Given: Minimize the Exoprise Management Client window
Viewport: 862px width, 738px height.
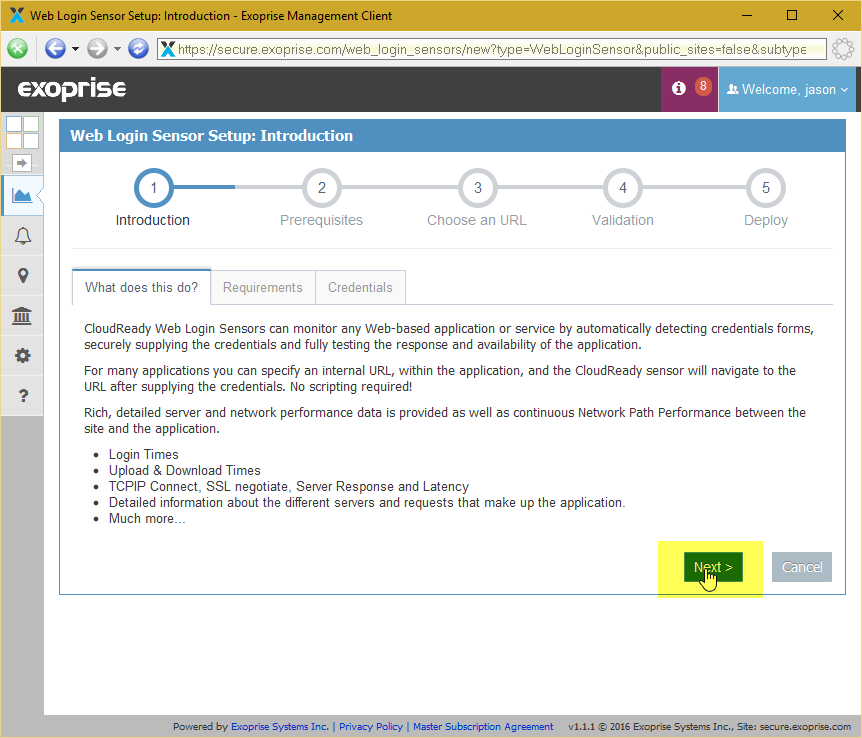Looking at the screenshot, I should point(747,15).
